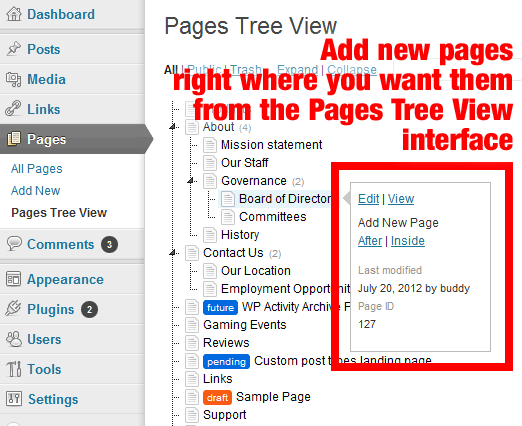Click the Appearance layout icon
This screenshot has height=426, width=522.
tap(13, 279)
